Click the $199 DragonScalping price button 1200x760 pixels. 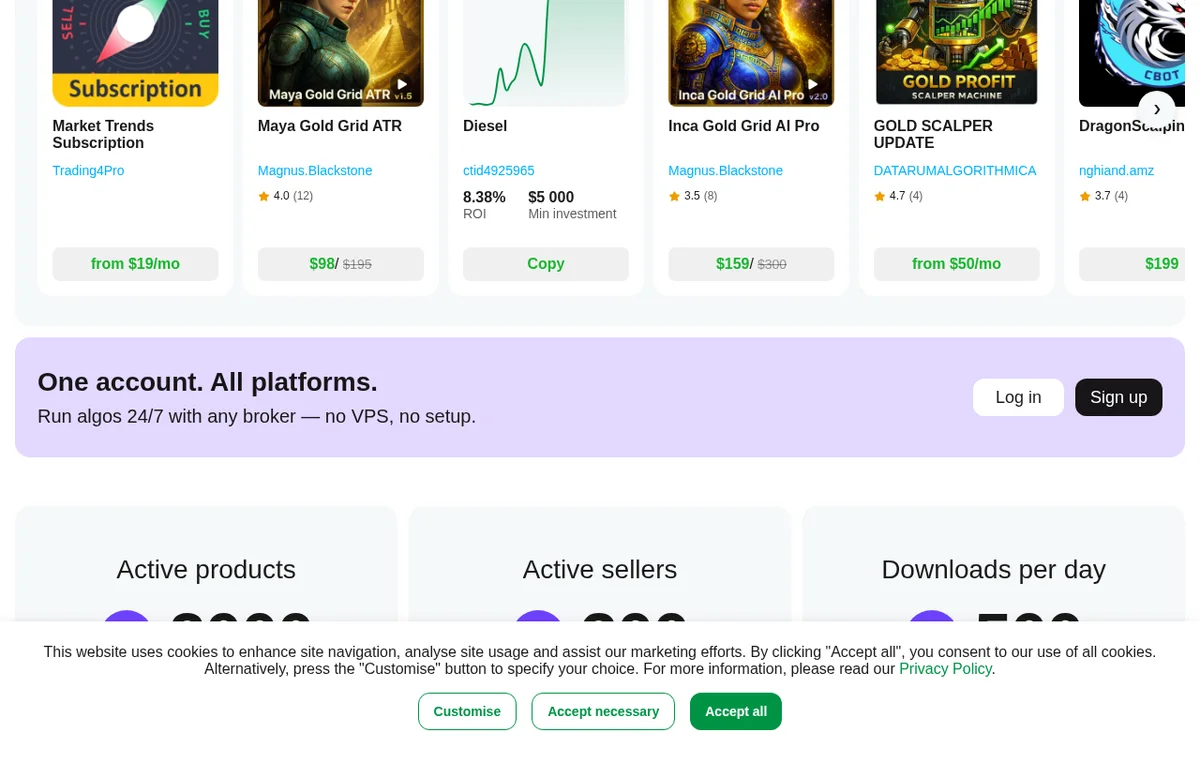pos(1132,264)
